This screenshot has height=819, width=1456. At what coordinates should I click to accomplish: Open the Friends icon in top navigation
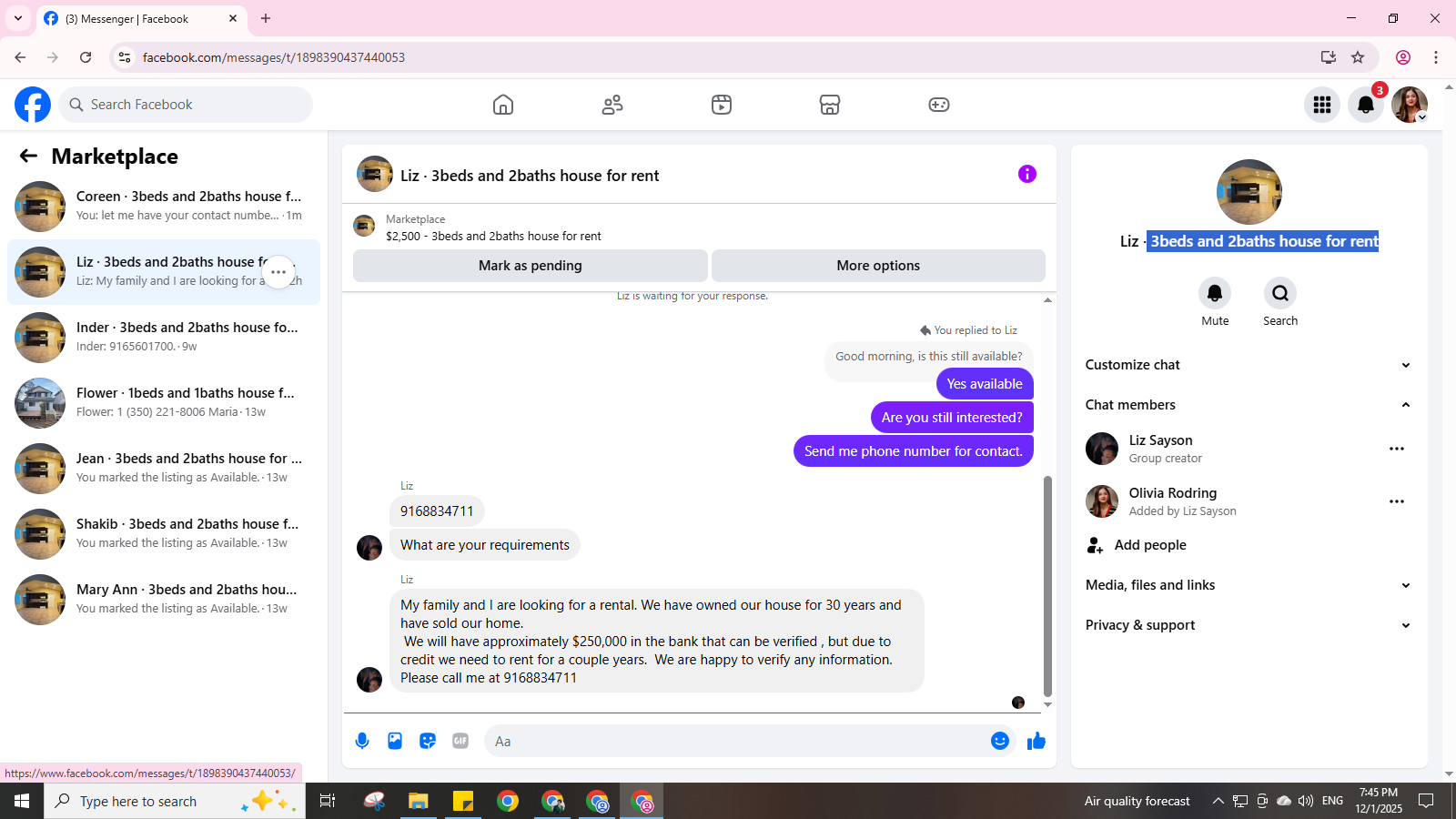(612, 105)
